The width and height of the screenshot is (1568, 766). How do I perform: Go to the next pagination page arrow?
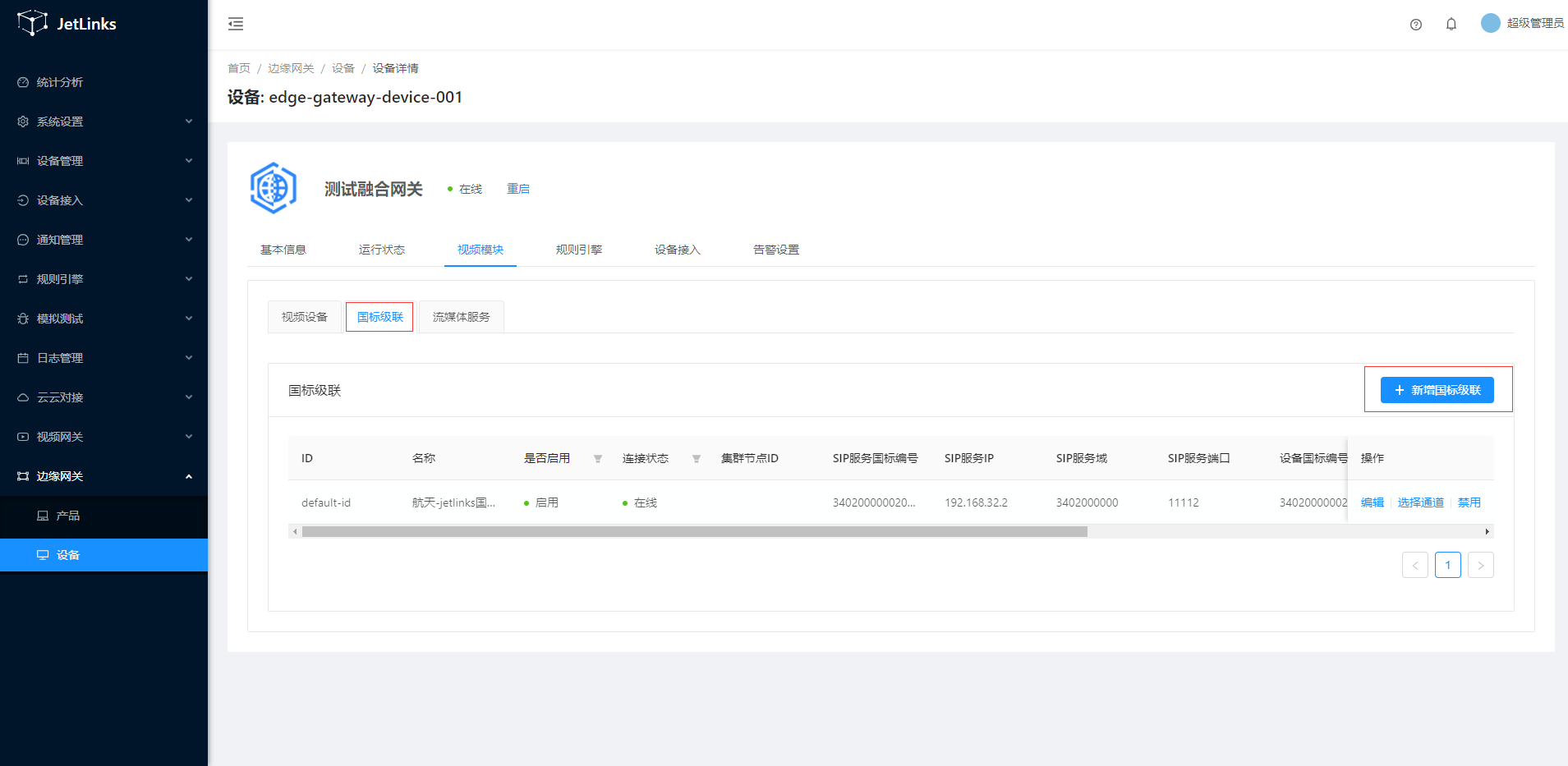pyautogui.click(x=1480, y=565)
